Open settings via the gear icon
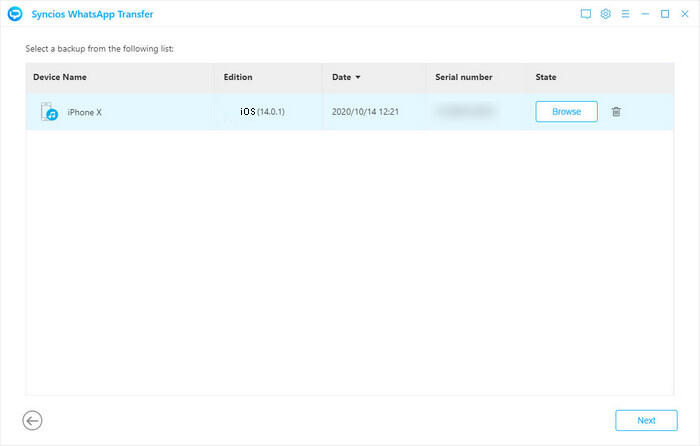 (605, 15)
